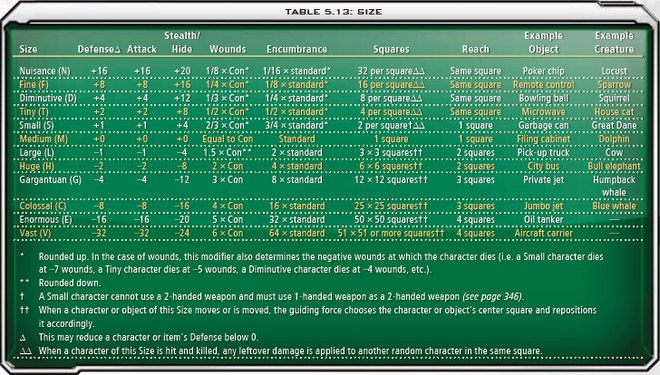Image resolution: width=660 pixels, height=375 pixels.
Task: Click the "Rounded down." footnote
Action: 70,283
